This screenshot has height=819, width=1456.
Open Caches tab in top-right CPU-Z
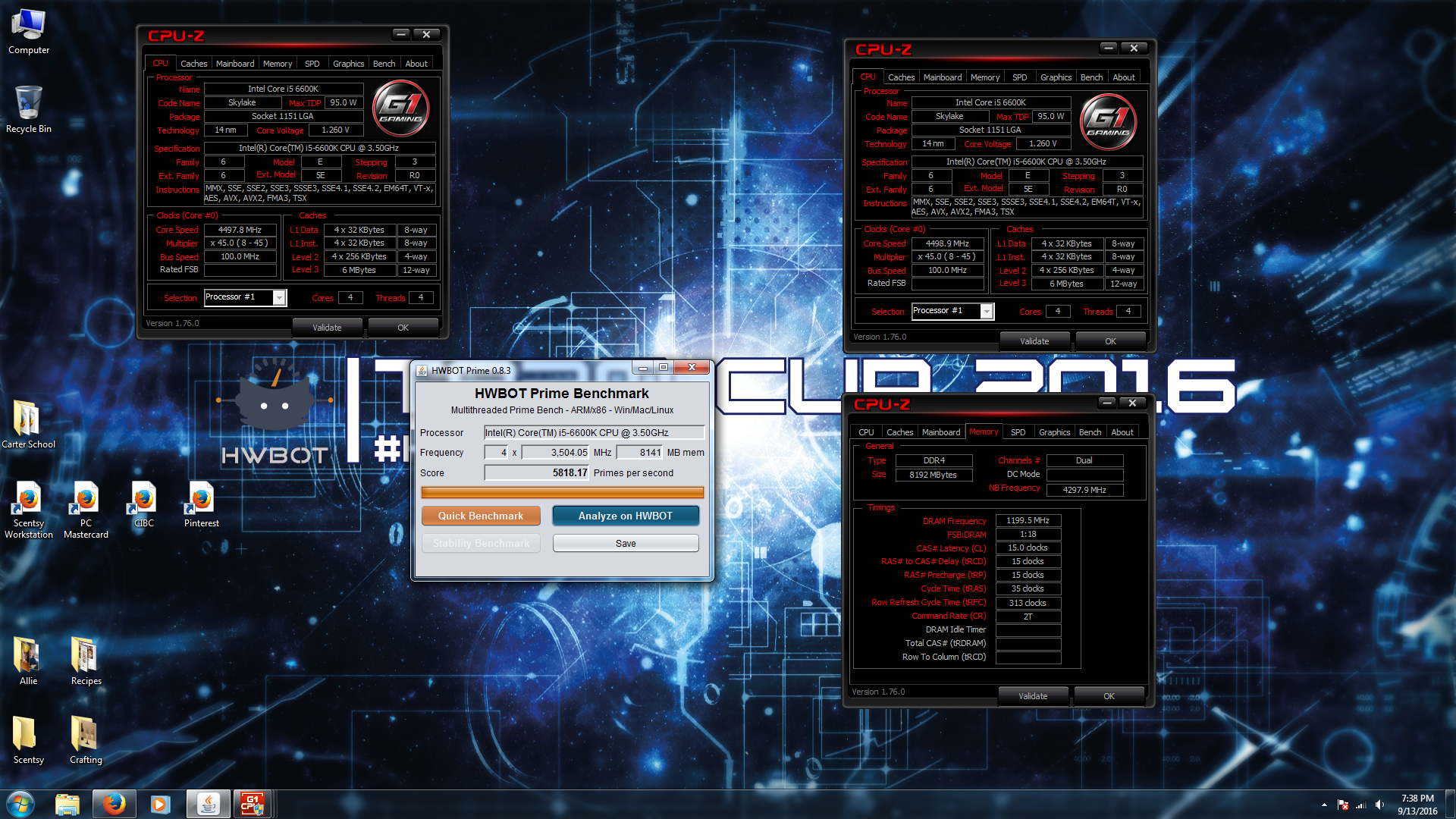pyautogui.click(x=901, y=77)
